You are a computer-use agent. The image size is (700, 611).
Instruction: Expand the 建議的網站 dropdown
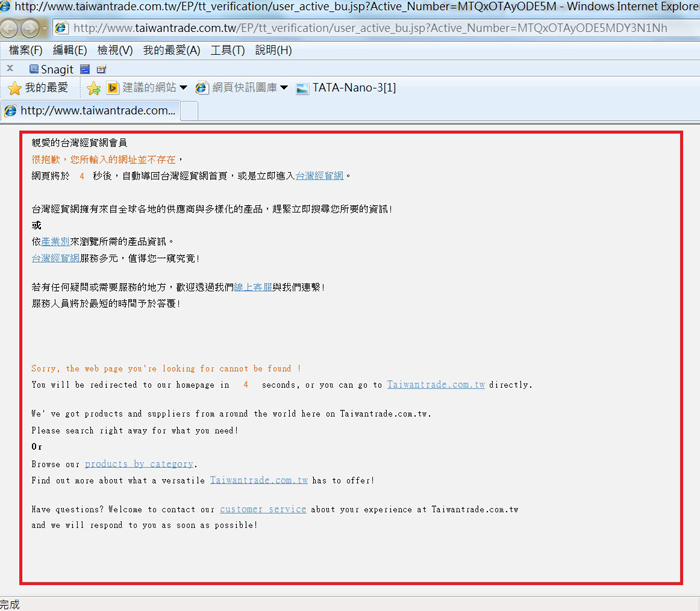coord(184,88)
